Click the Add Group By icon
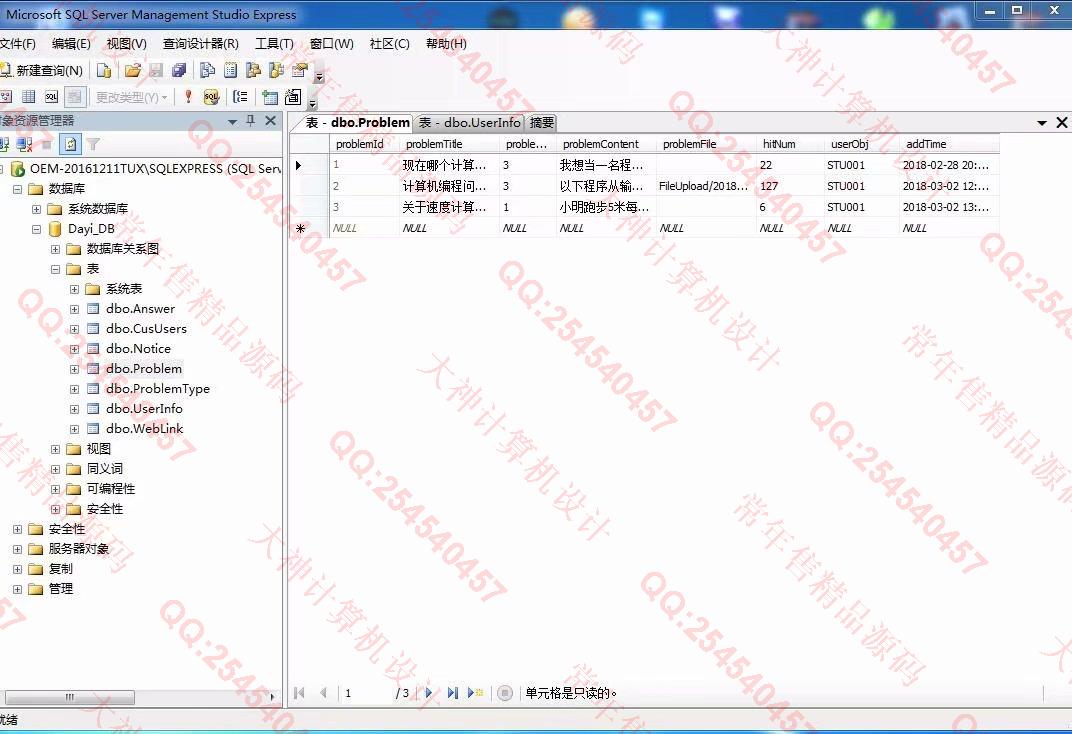1072x734 pixels. [240, 97]
